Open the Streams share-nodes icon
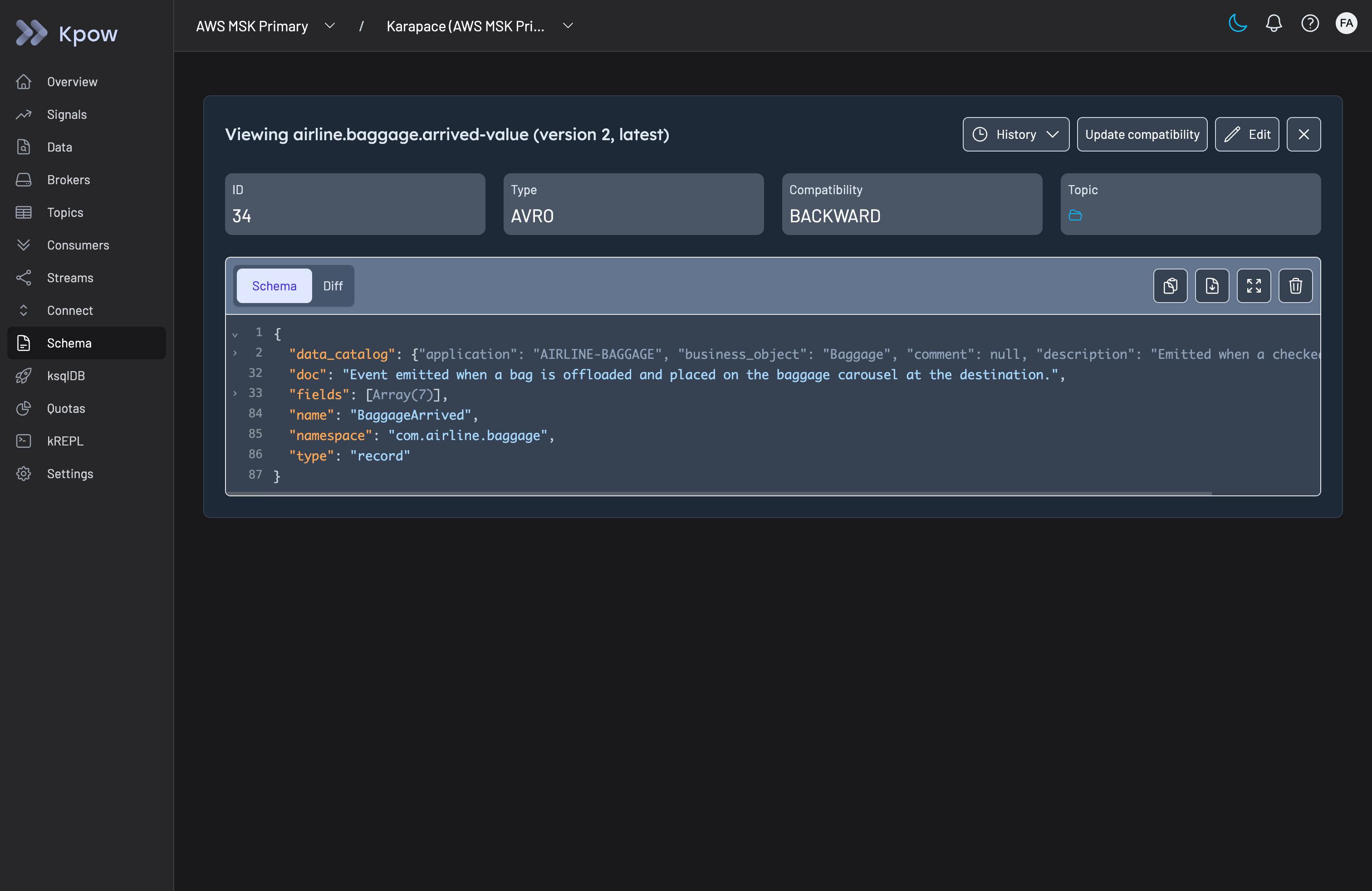This screenshot has width=1372, height=891. (24, 278)
